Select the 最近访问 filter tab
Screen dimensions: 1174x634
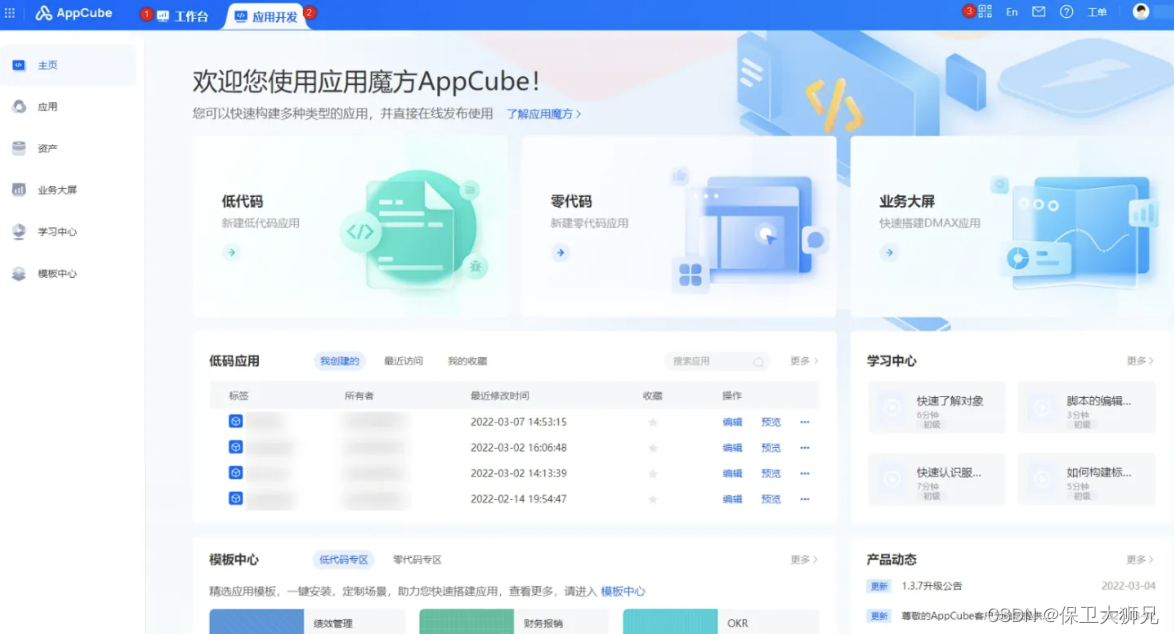[x=403, y=361]
